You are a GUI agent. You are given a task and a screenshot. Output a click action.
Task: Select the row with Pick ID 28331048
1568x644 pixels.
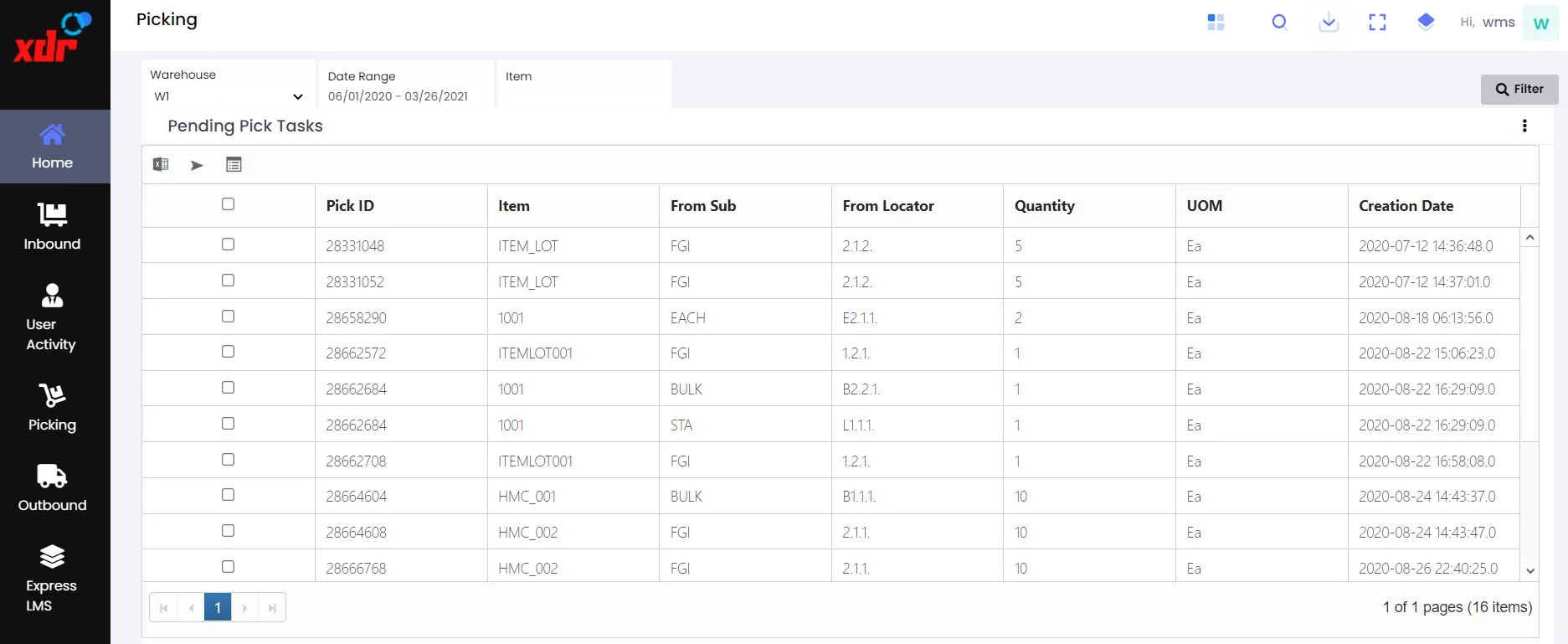228,245
